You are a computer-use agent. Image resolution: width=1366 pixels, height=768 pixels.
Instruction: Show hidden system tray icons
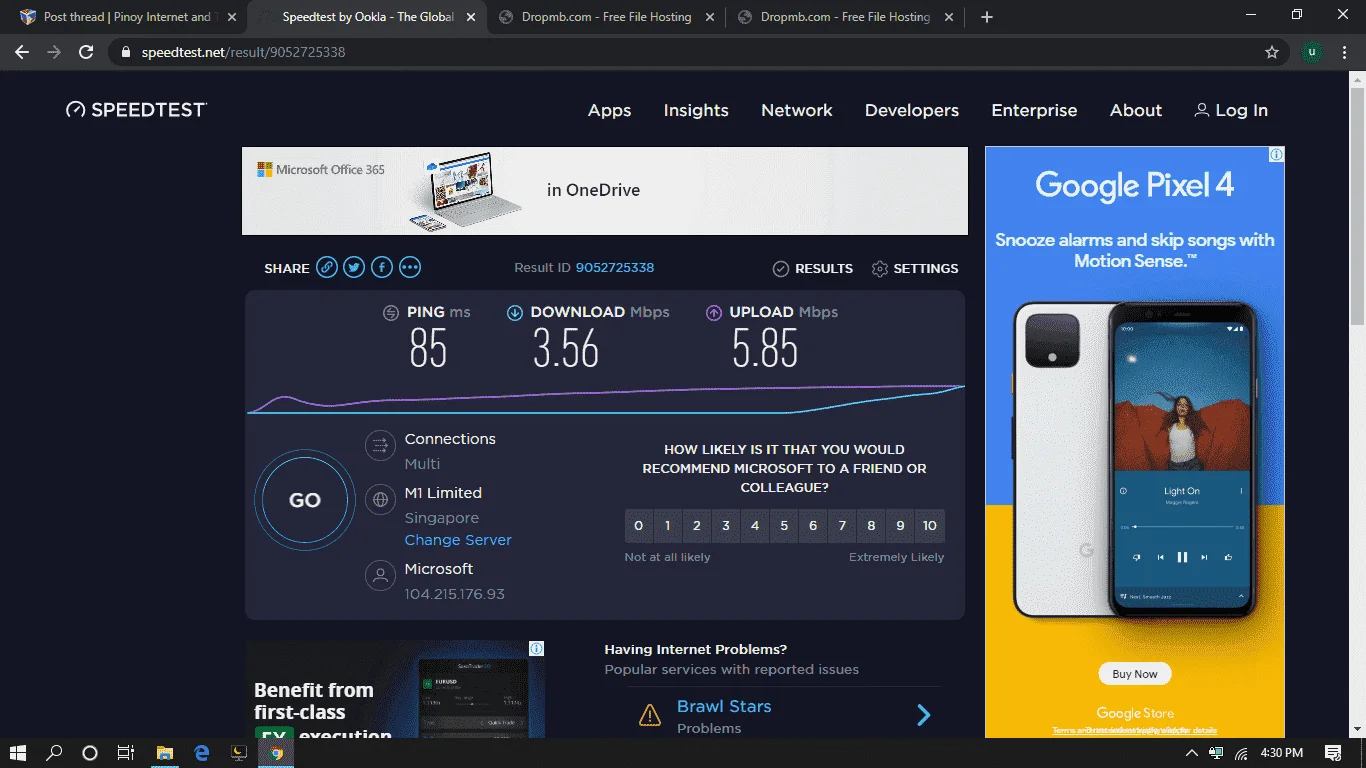point(1191,753)
